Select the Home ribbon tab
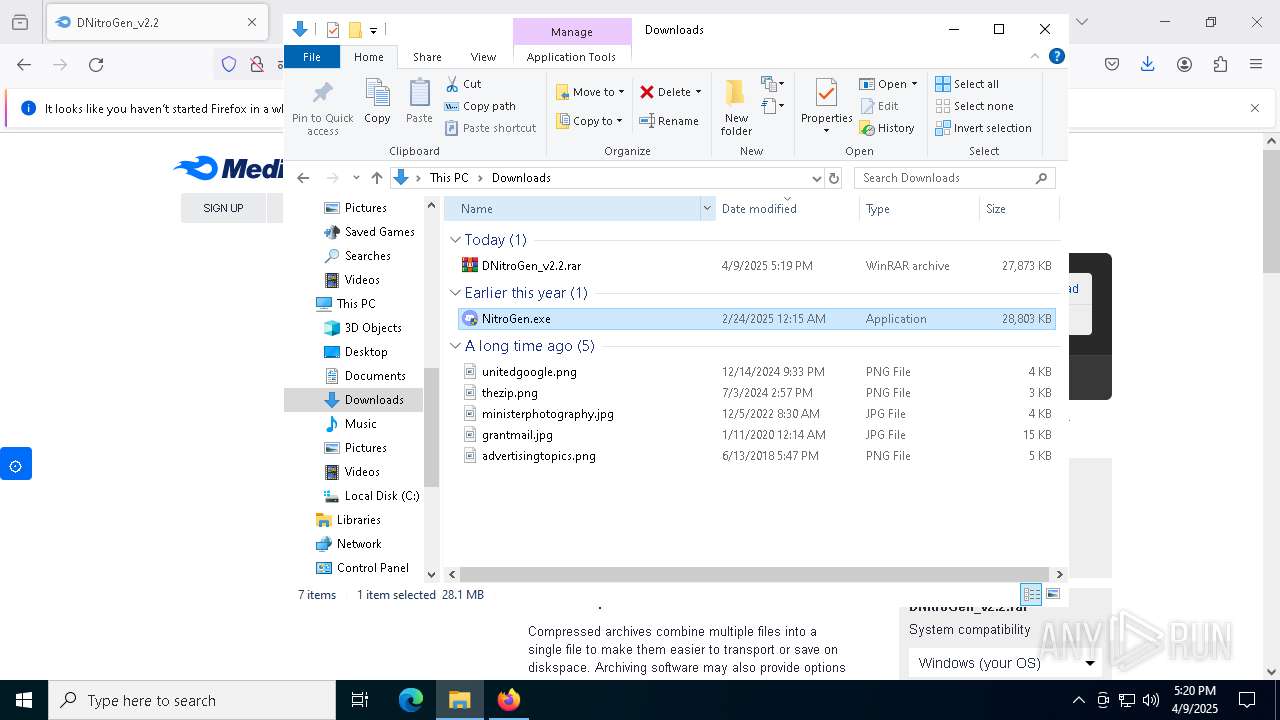The image size is (1280, 720). click(x=368, y=57)
